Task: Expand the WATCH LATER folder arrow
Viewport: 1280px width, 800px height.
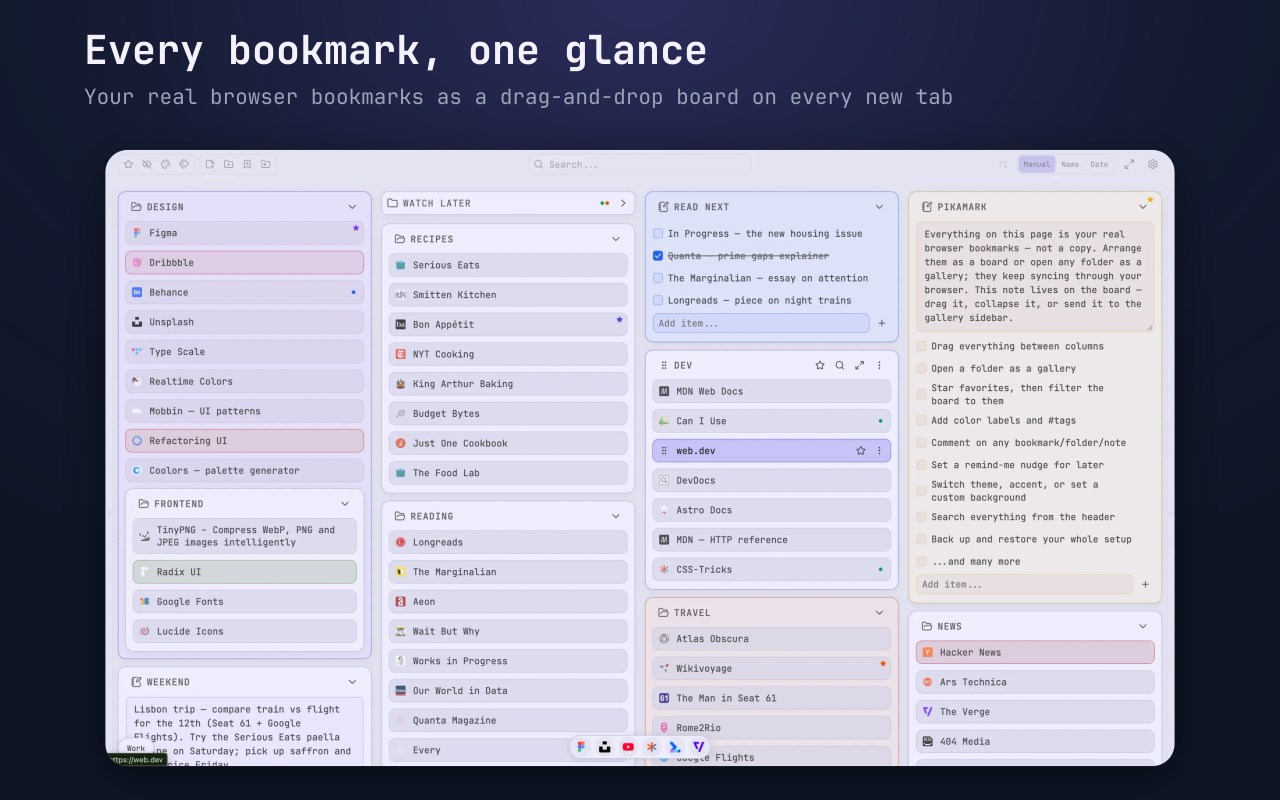Action: [x=623, y=203]
